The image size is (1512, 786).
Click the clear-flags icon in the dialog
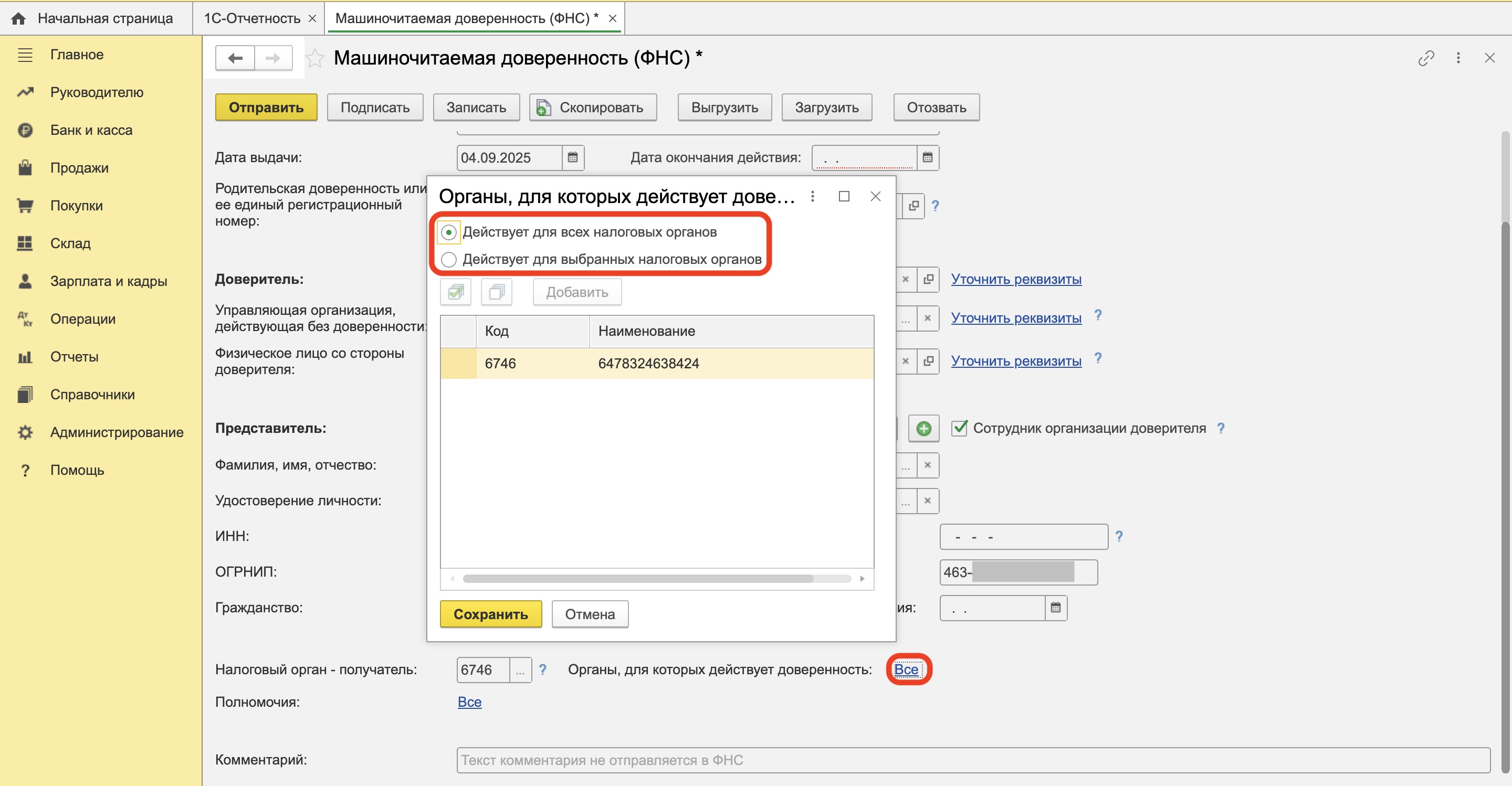(x=497, y=292)
